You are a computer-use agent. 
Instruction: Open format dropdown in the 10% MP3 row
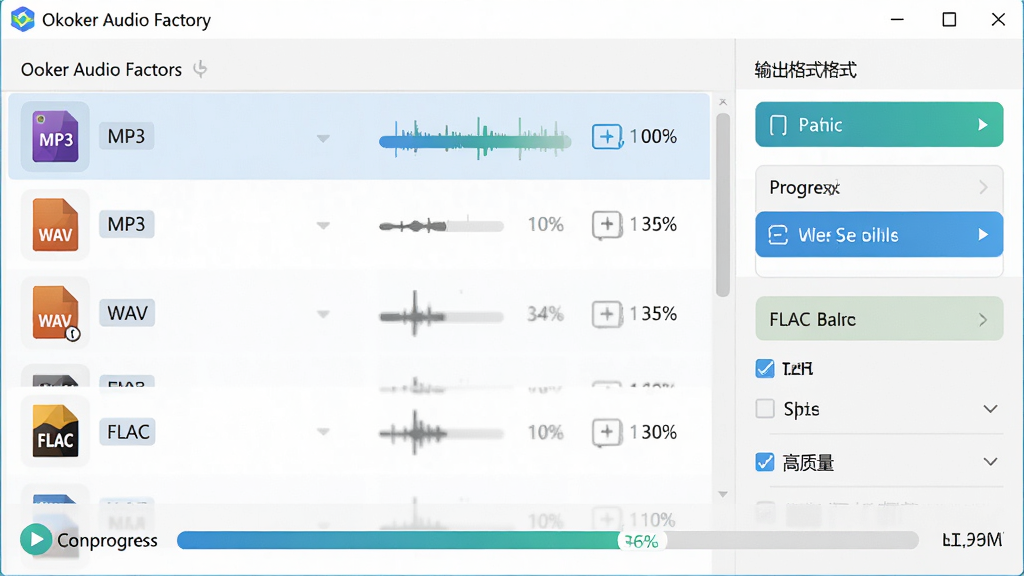click(x=323, y=226)
